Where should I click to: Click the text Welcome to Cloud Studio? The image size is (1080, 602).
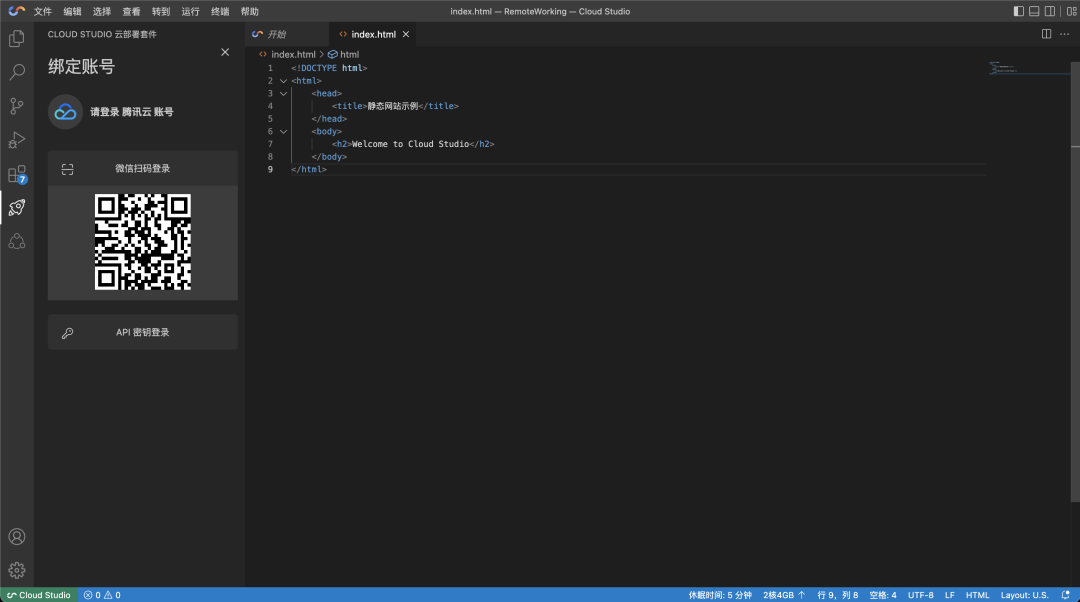411,144
